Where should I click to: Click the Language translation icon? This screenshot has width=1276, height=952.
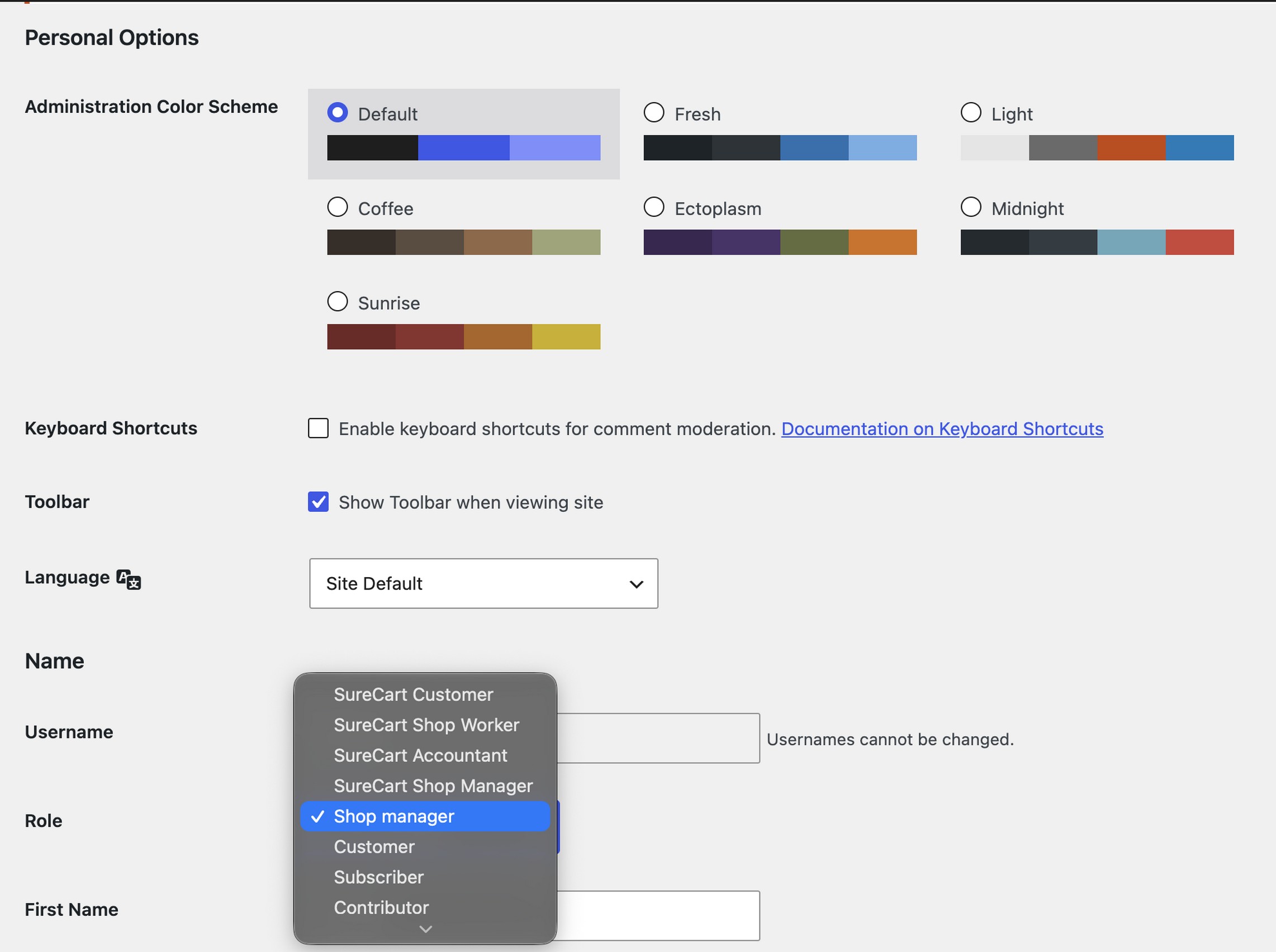[x=129, y=579]
